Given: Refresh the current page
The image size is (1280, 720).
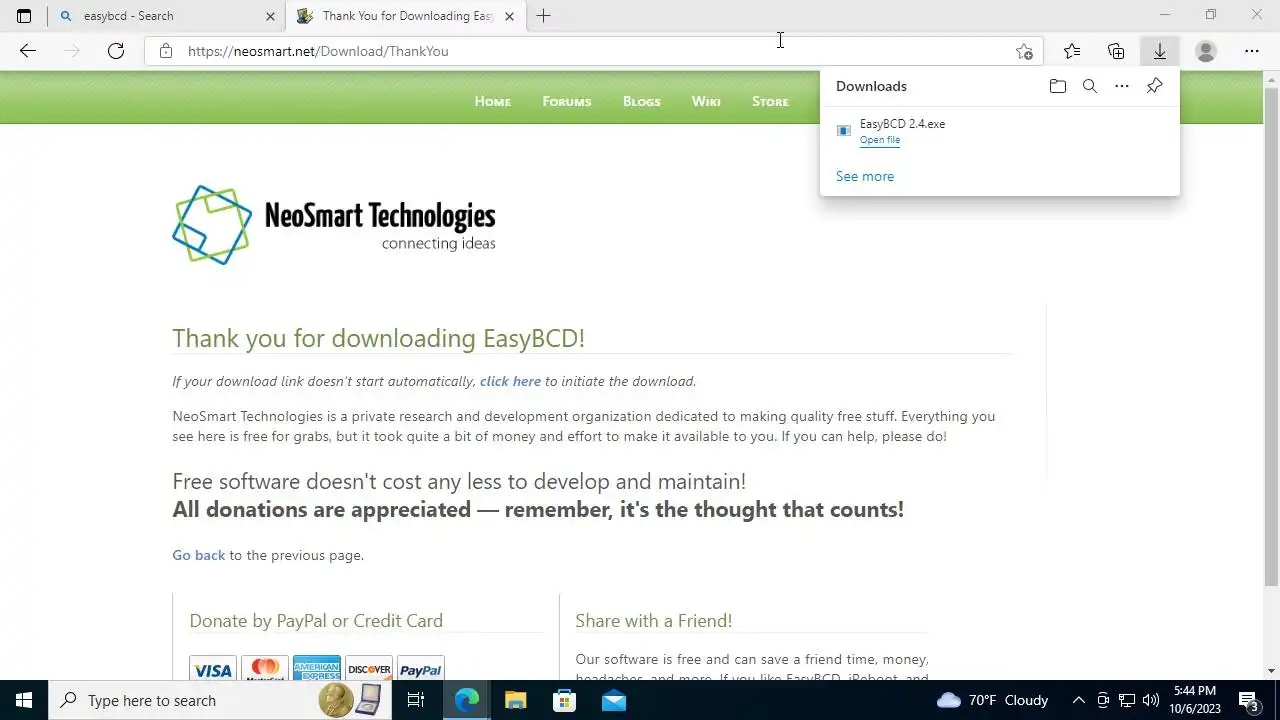Looking at the screenshot, I should 116,51.
